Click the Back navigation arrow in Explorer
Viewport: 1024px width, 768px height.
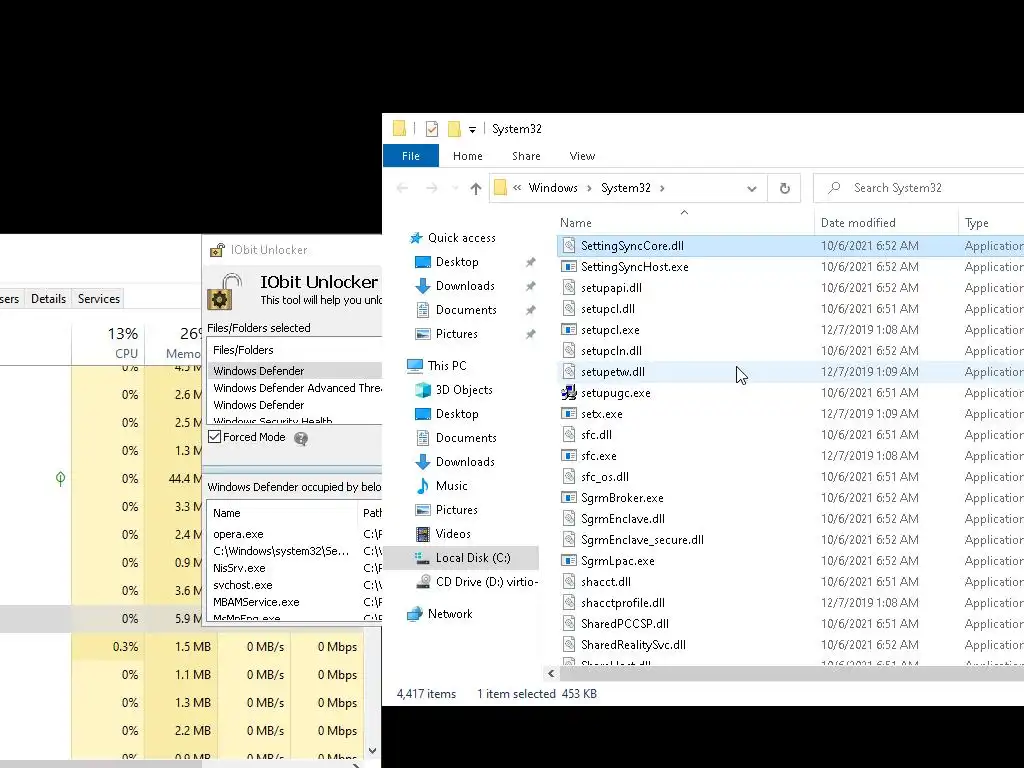(x=402, y=188)
